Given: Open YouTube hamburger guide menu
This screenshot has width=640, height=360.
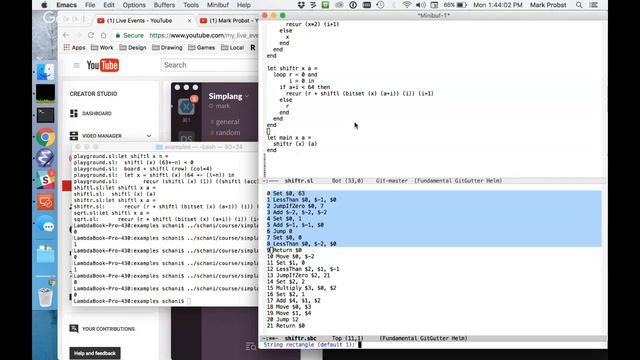Looking at the screenshot, I should (76, 65).
